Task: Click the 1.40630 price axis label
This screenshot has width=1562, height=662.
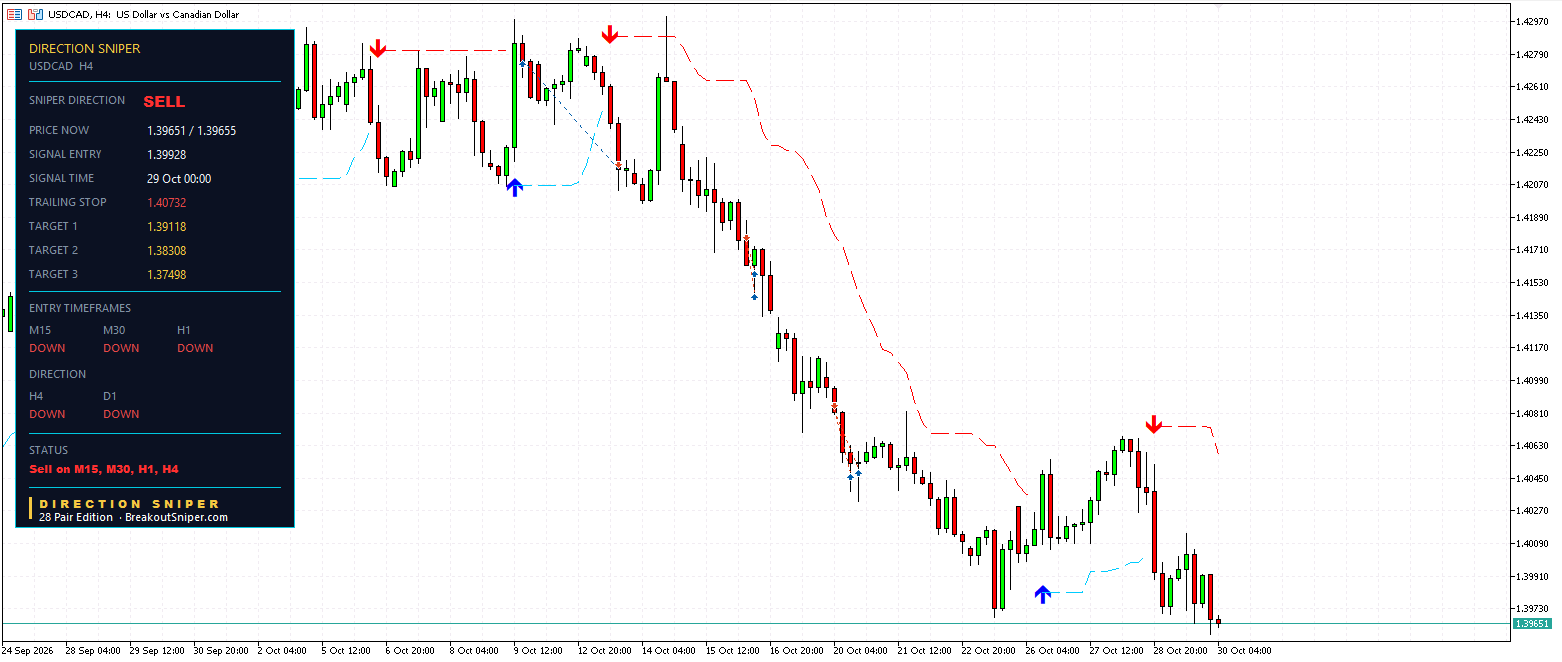Action: click(x=1533, y=445)
